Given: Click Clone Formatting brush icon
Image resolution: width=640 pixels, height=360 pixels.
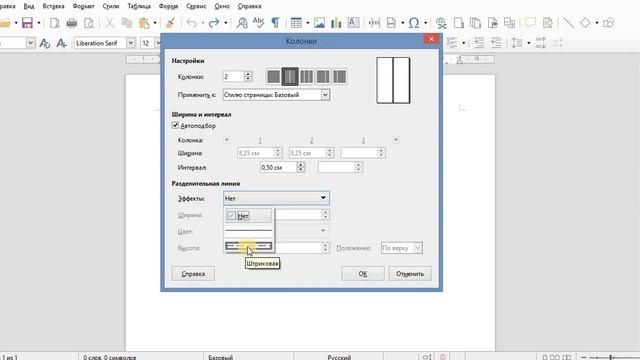Looking at the screenshot, I should pos(171,23).
